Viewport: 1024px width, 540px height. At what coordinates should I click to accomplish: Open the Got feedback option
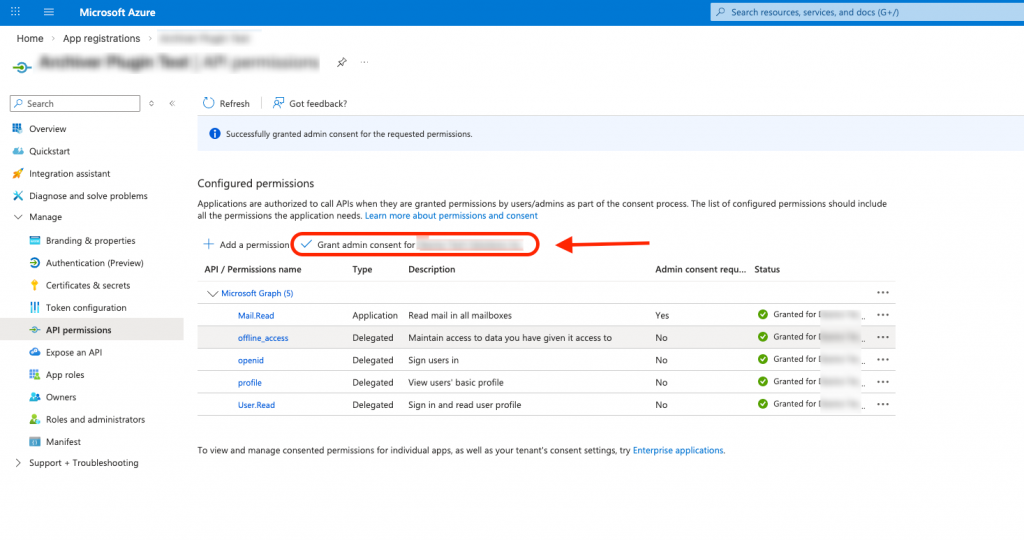[310, 103]
